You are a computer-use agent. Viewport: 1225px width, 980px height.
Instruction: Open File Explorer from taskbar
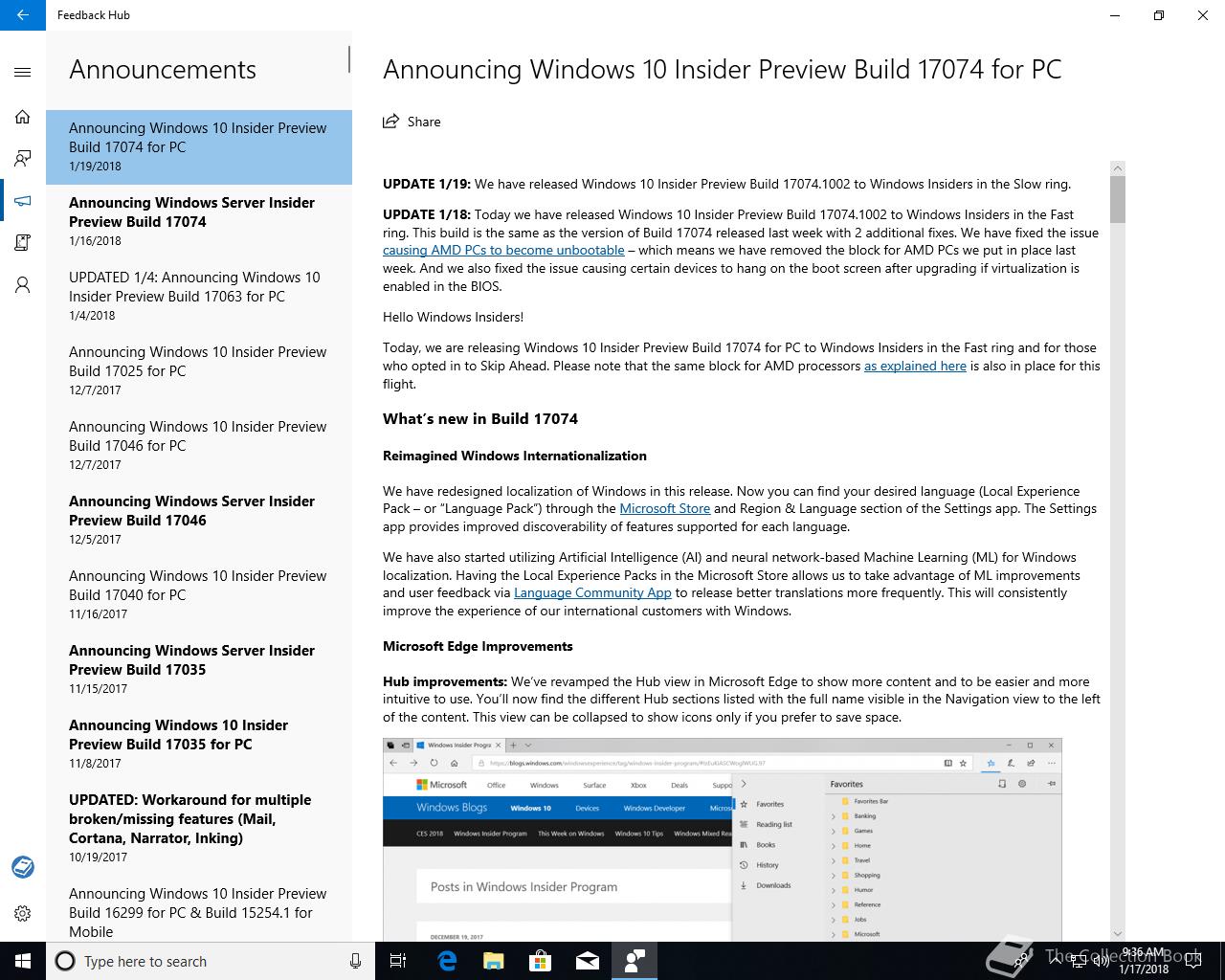(493, 961)
